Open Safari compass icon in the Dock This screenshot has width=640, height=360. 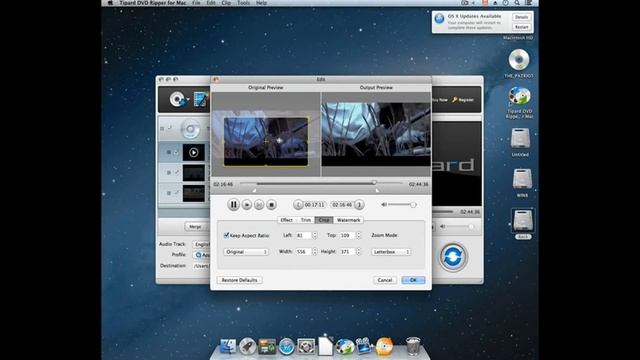287,347
